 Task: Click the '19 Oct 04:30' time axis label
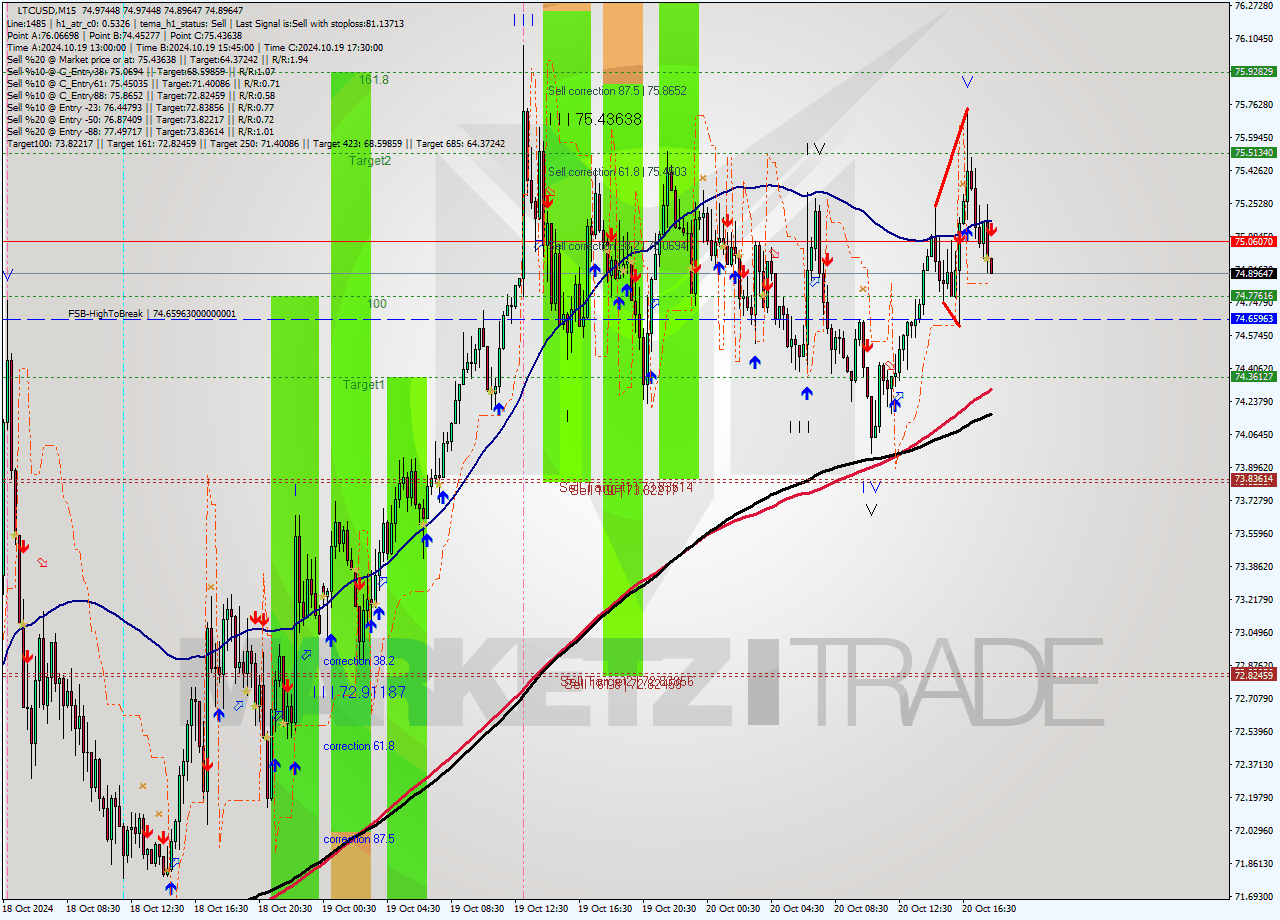[x=412, y=909]
